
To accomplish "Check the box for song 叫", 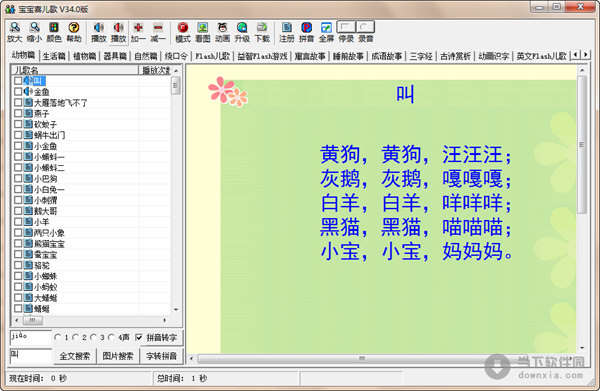I will point(18,81).
